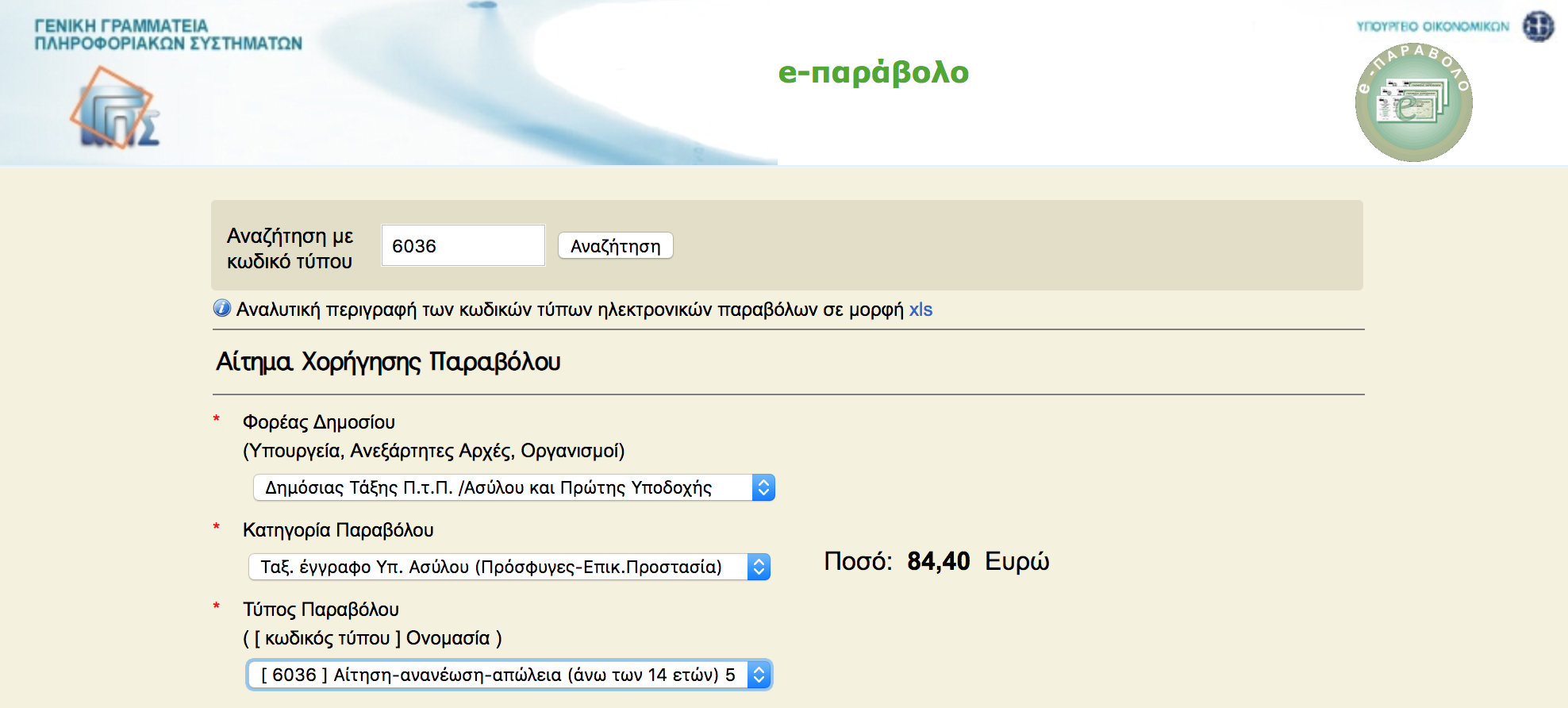Click the round e-παράβολο seal logo

point(1413,103)
